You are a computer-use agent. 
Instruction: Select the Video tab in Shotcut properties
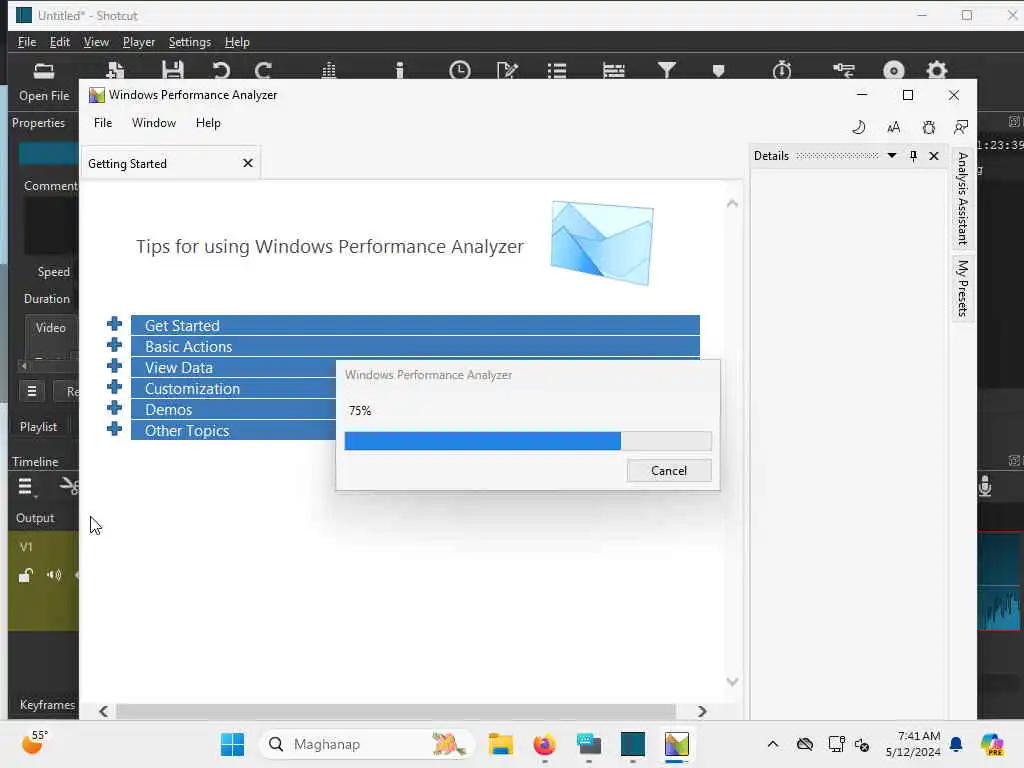pyautogui.click(x=50, y=328)
